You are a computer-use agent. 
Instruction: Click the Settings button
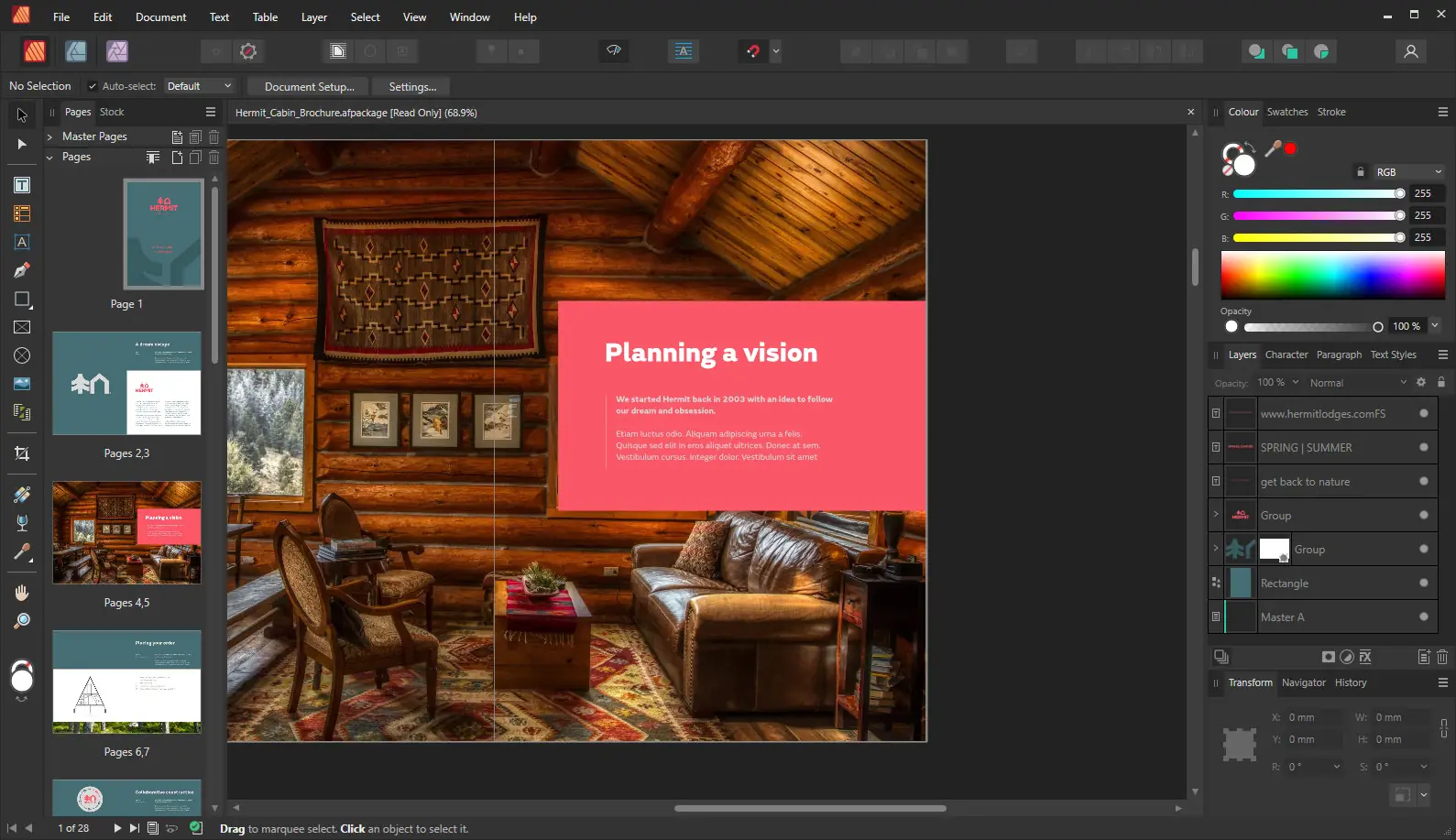pos(412,86)
